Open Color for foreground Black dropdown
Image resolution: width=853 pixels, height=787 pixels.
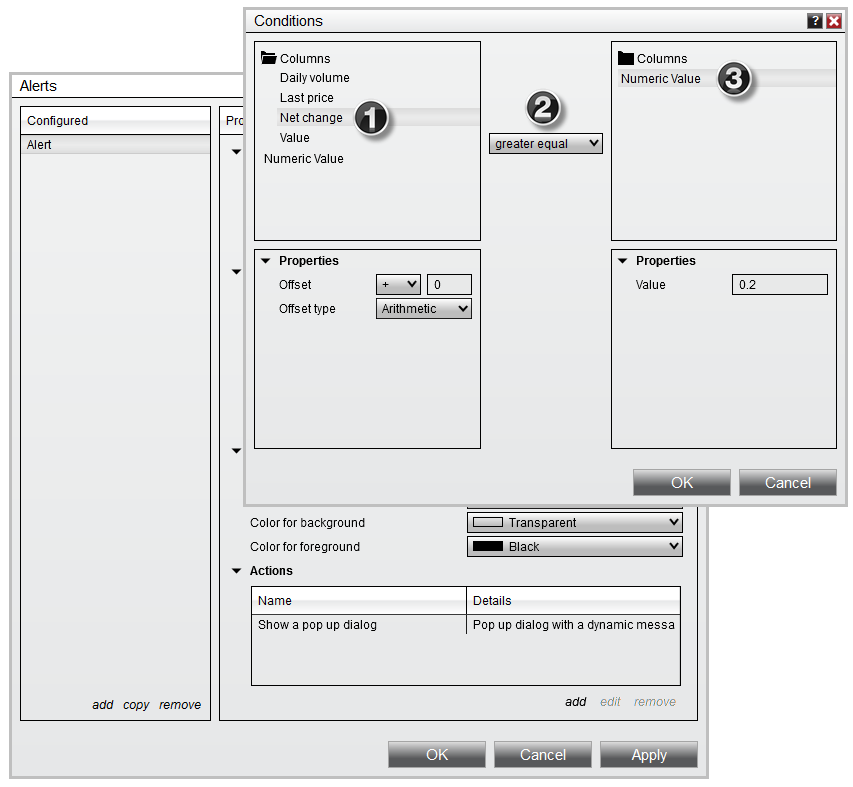point(574,547)
